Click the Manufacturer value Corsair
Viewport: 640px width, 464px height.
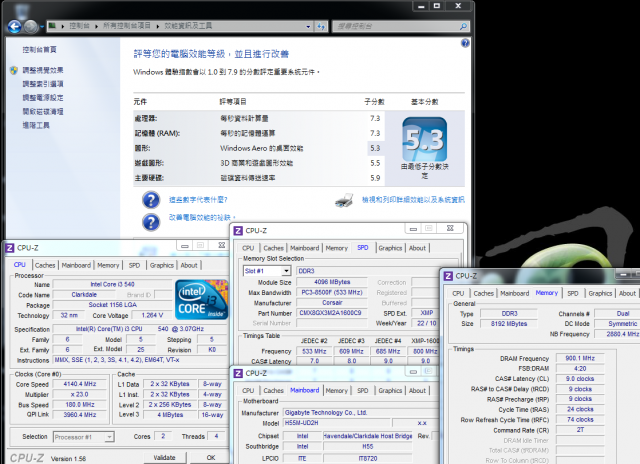pos(332,303)
